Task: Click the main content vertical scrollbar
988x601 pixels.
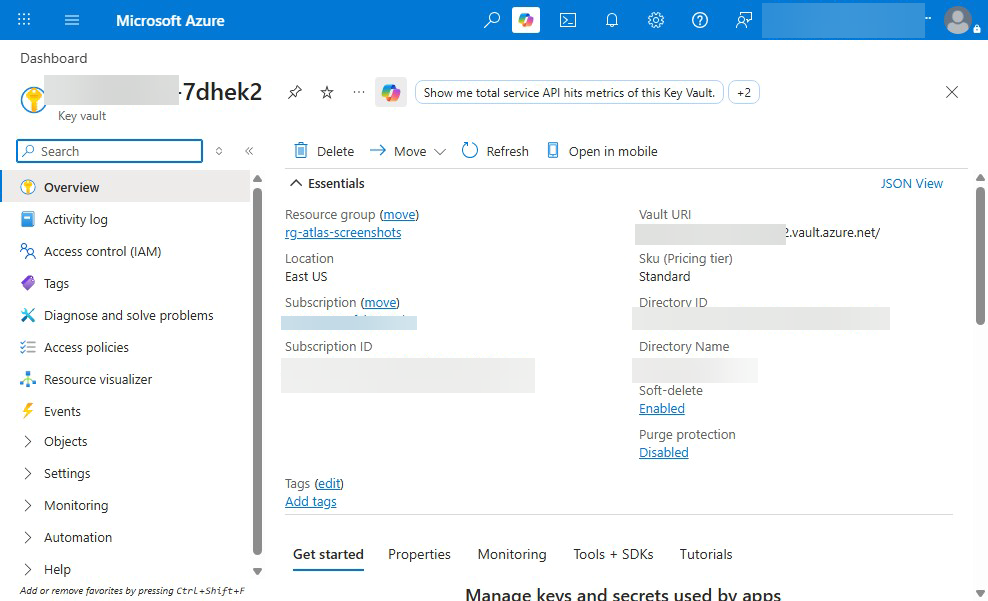Action: coord(980,255)
